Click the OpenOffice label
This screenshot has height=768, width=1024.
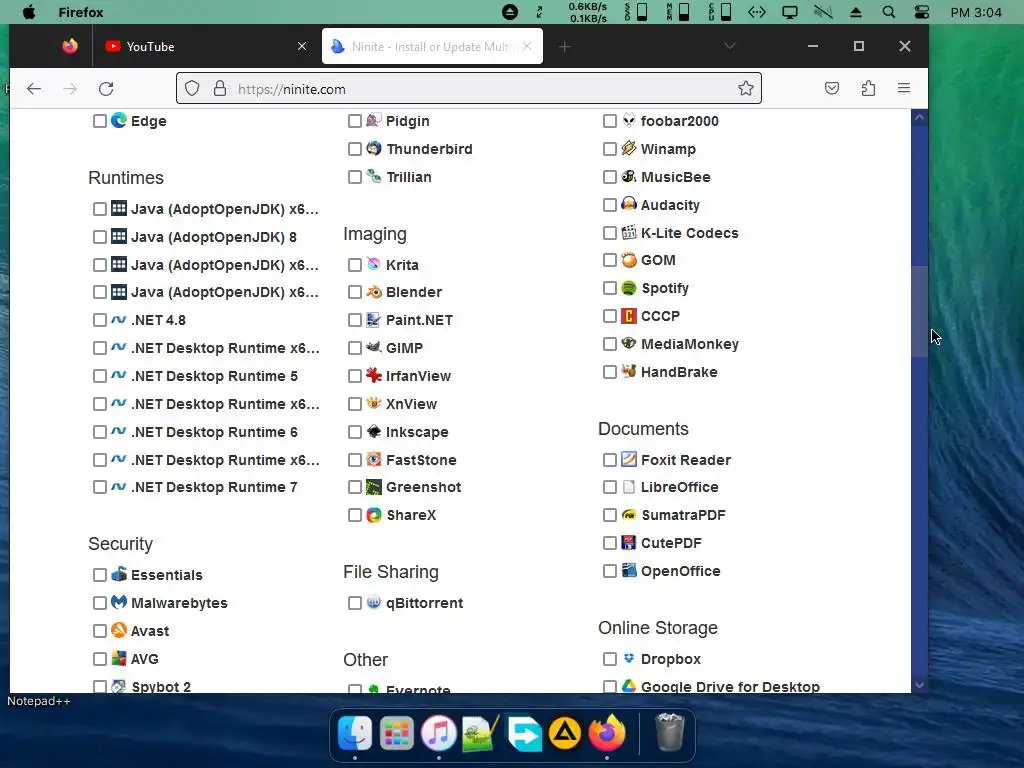(680, 571)
